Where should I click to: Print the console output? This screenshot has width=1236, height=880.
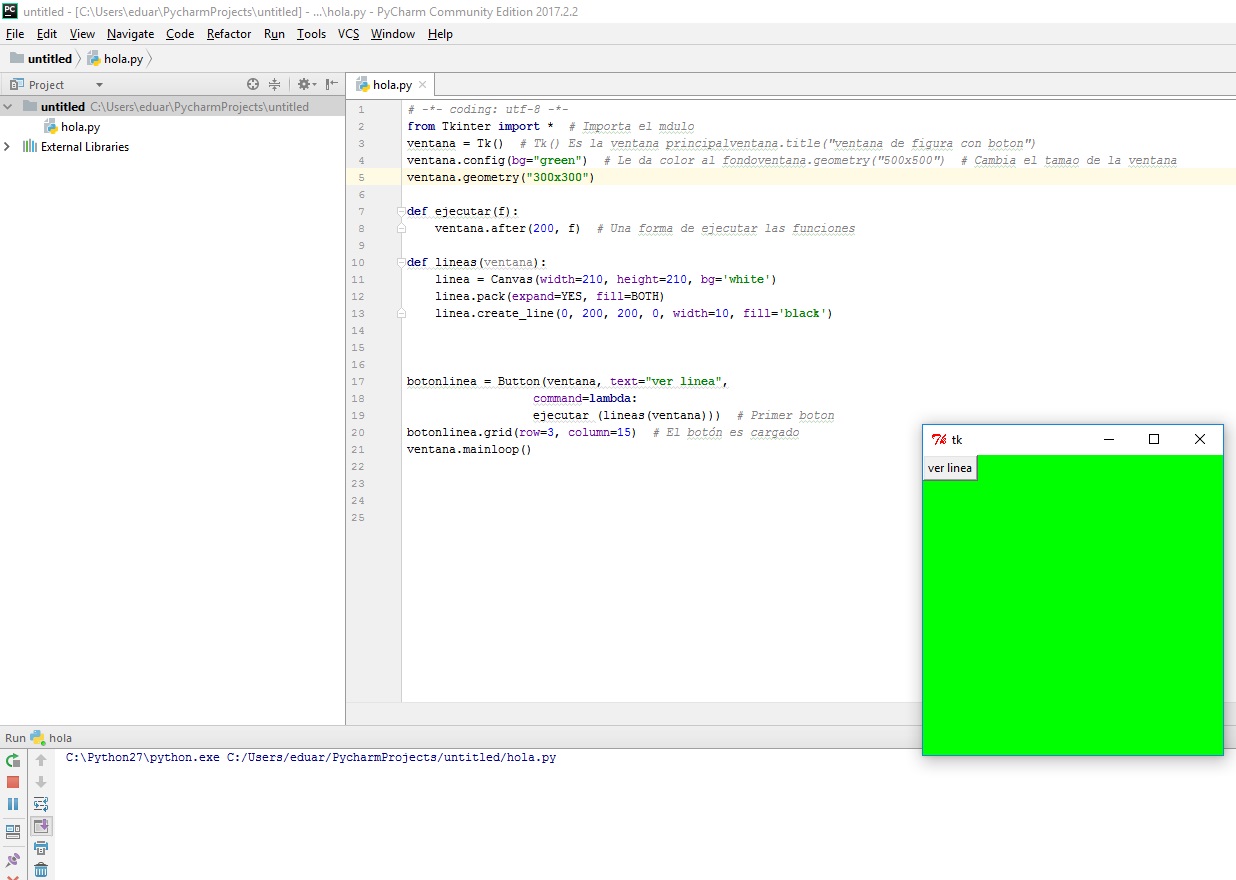40,847
